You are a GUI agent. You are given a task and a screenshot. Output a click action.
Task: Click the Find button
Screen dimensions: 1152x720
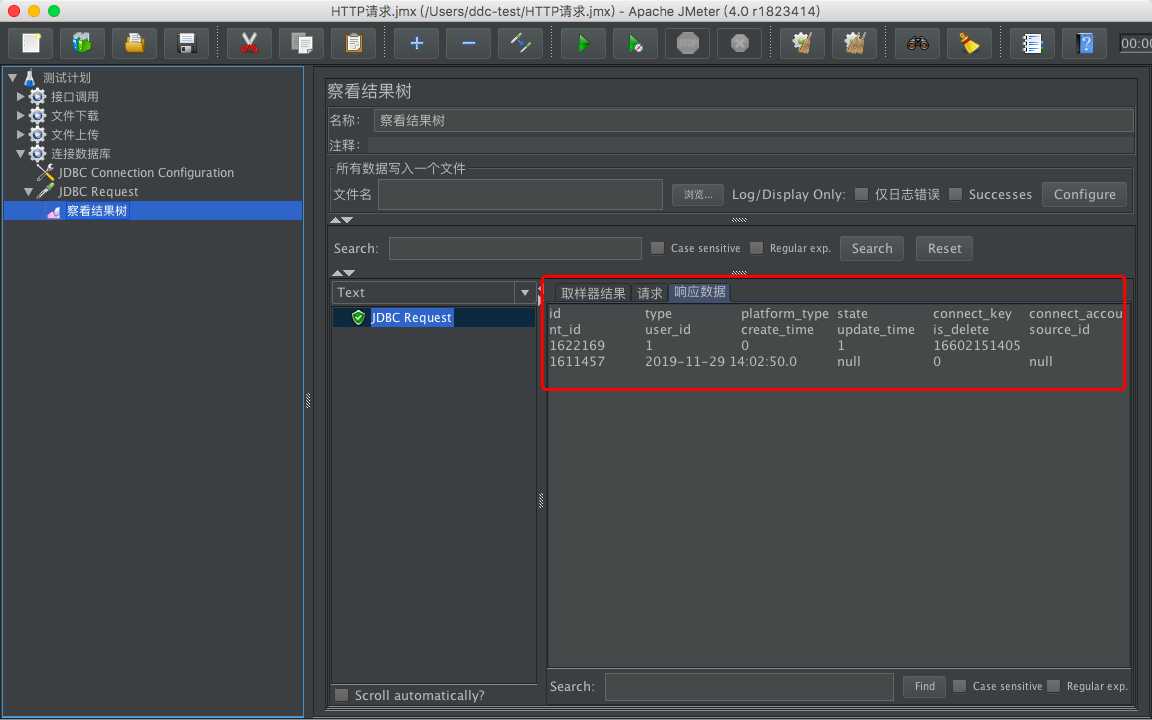(924, 686)
